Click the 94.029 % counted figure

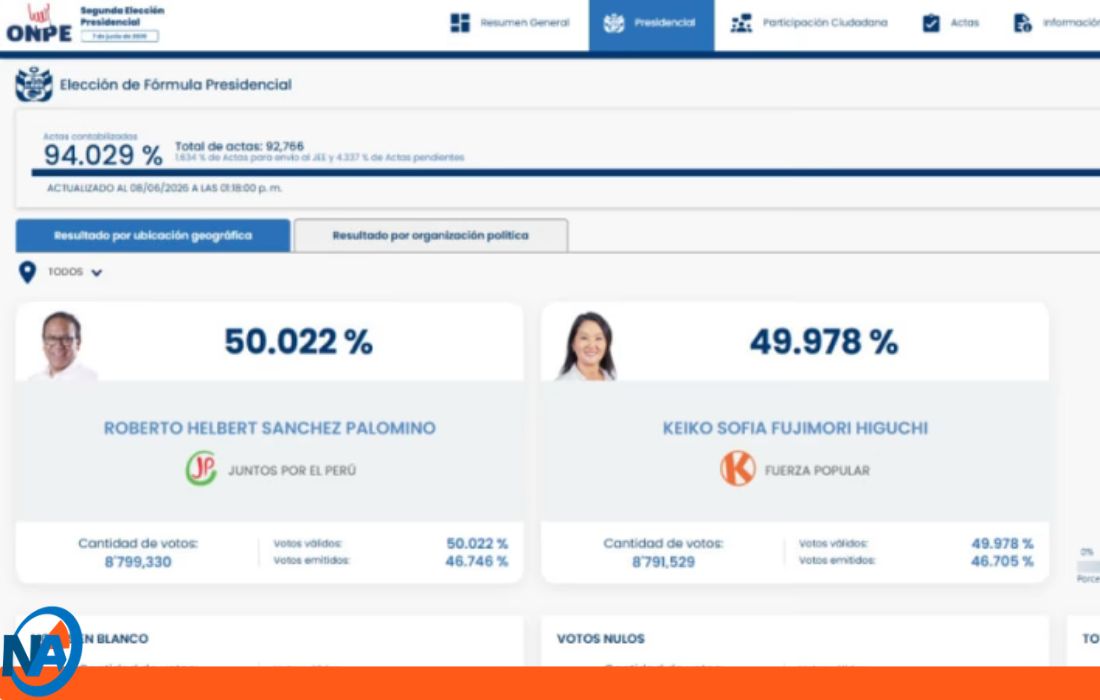(x=103, y=155)
